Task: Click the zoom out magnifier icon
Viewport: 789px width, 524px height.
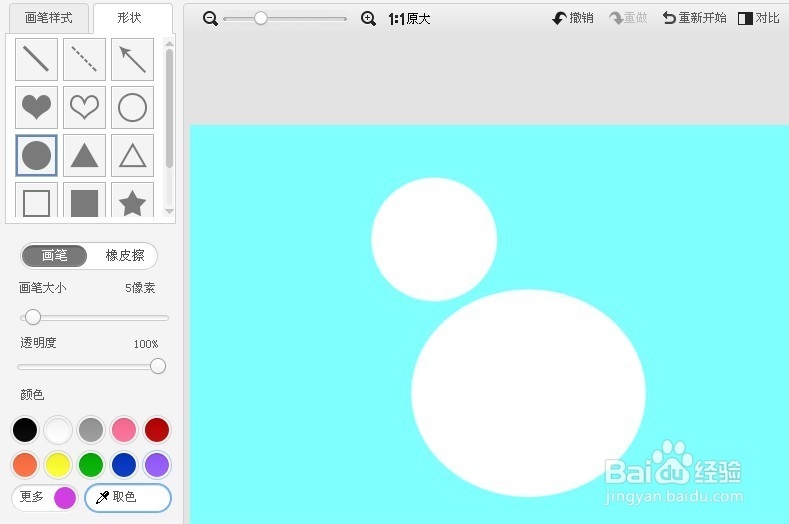Action: [210, 19]
